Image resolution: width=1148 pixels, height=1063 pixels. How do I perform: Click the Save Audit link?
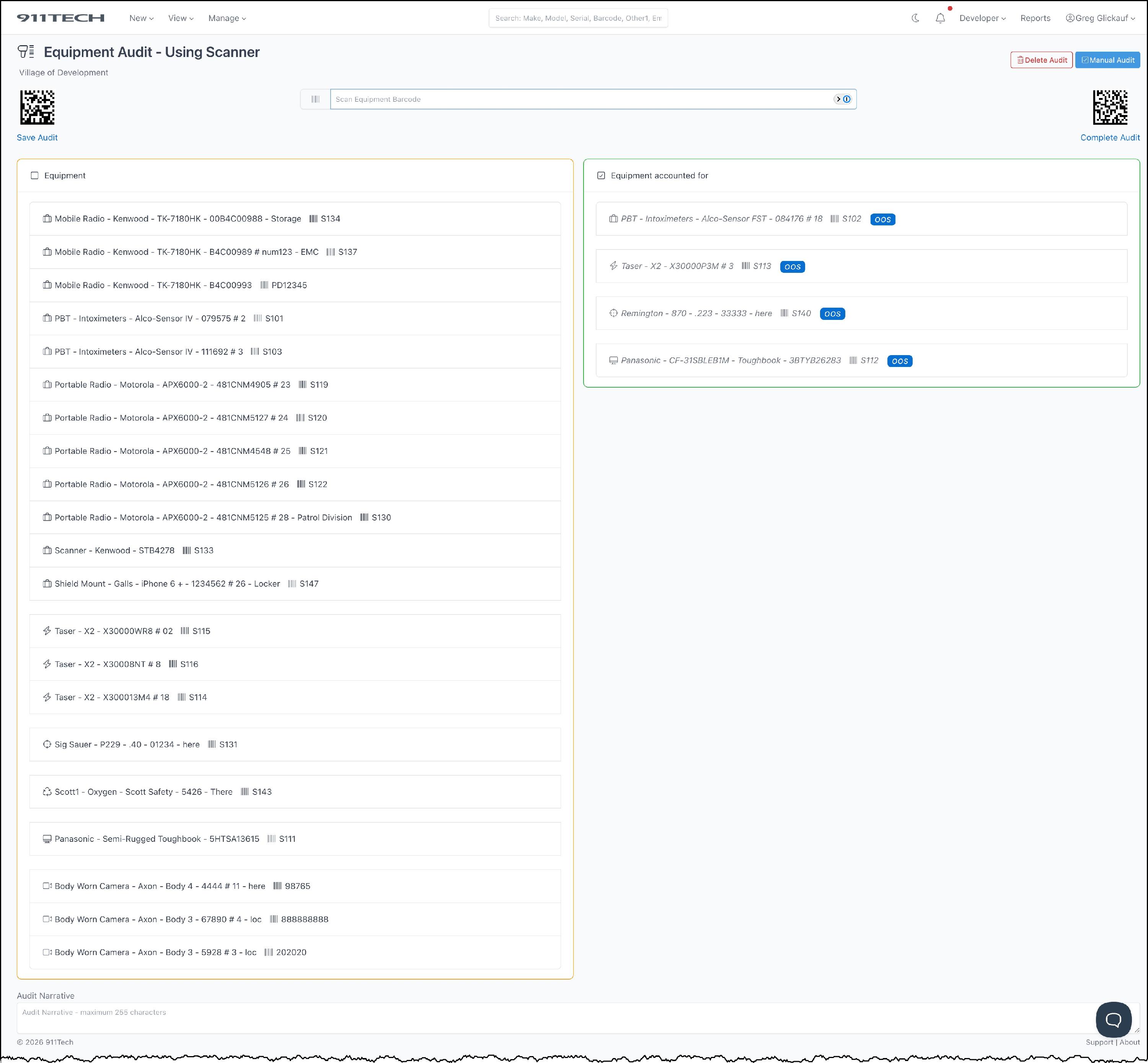[38, 137]
